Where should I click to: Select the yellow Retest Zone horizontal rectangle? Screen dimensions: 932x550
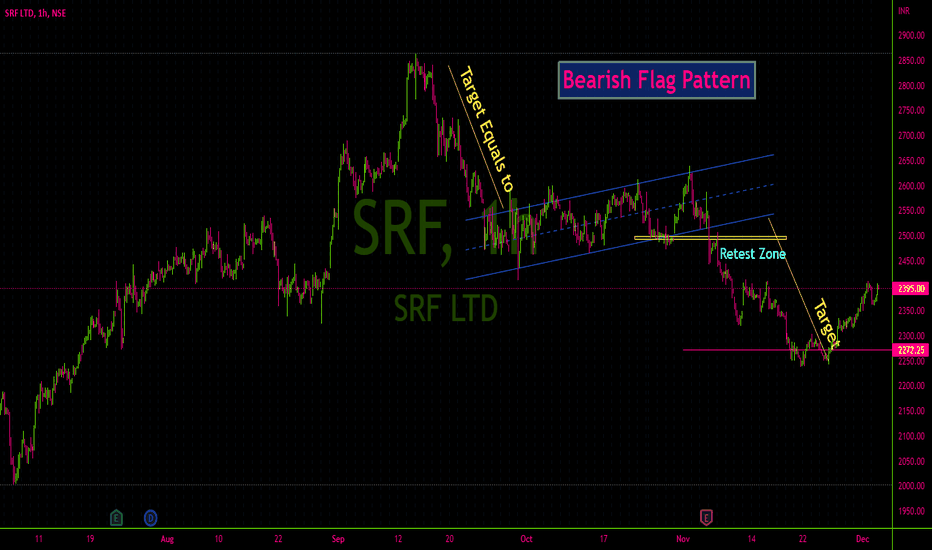coord(710,238)
